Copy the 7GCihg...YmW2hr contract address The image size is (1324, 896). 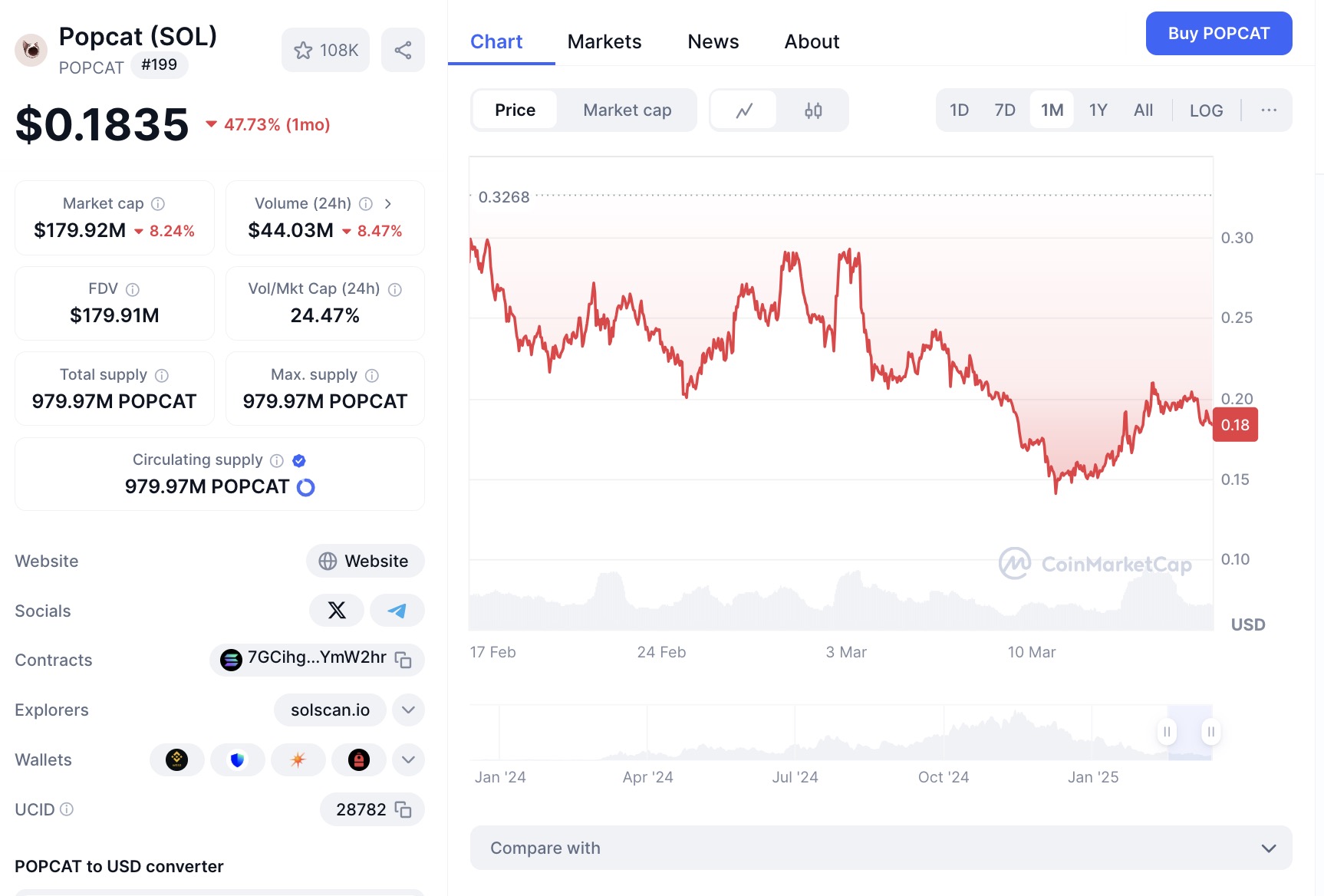click(x=403, y=660)
